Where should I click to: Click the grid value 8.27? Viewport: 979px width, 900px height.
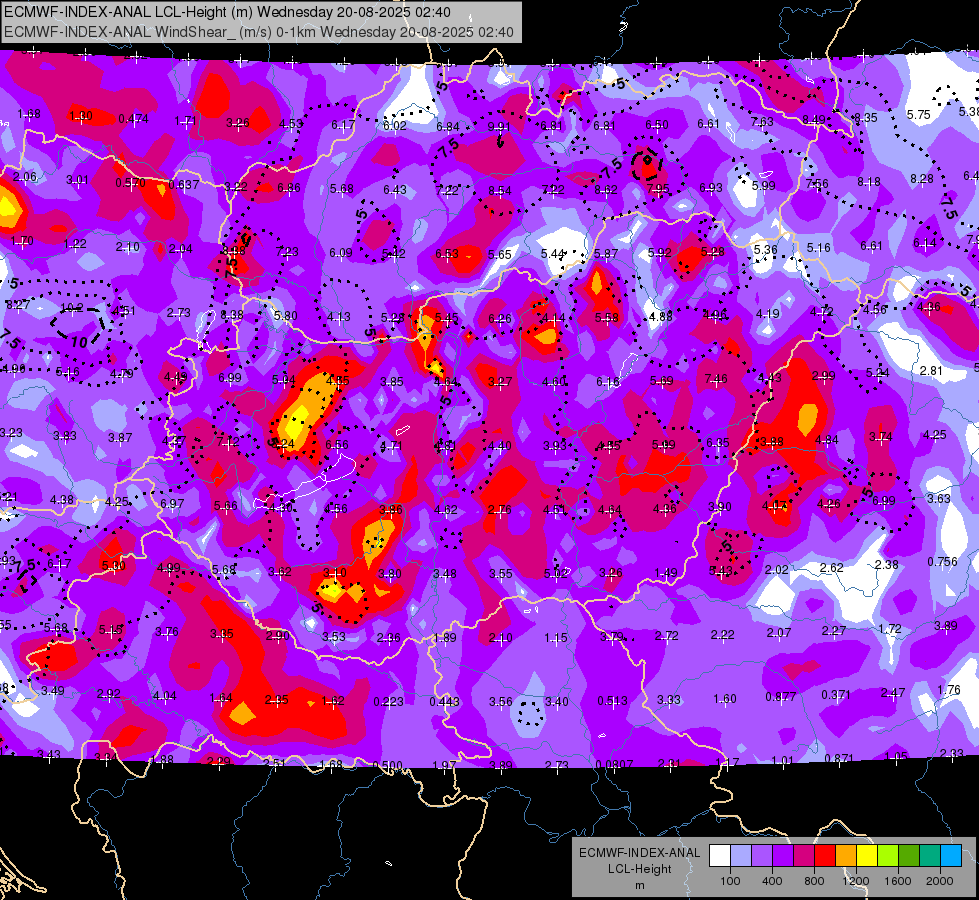tap(18, 305)
